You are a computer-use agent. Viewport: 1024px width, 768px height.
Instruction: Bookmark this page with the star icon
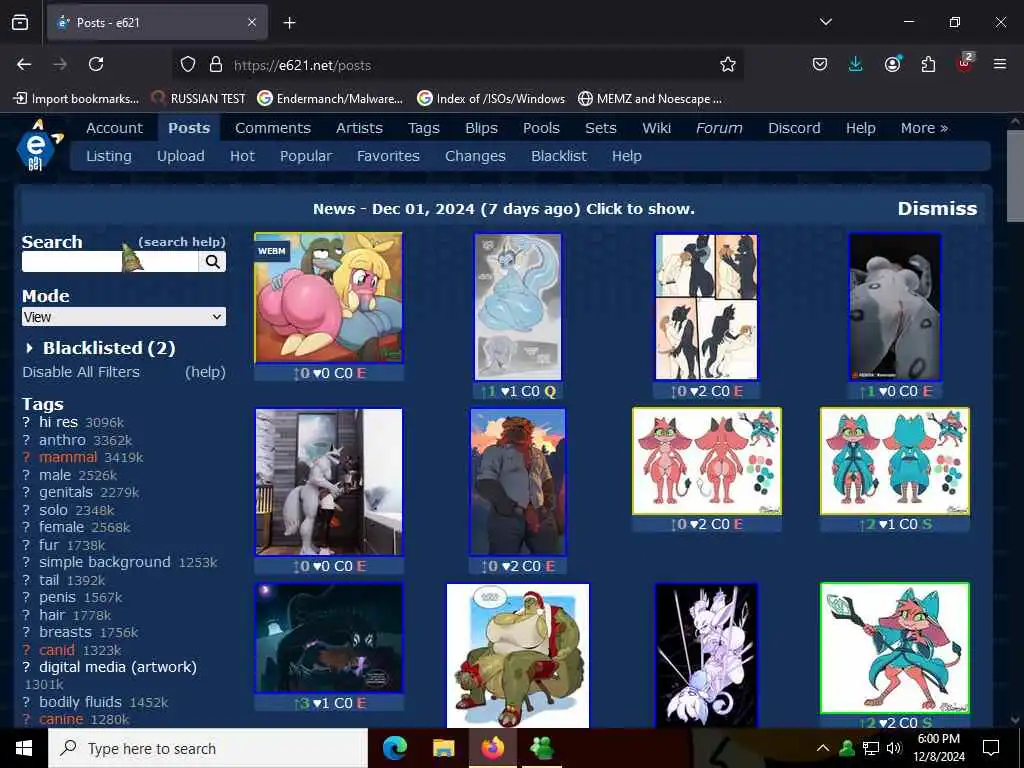click(728, 65)
